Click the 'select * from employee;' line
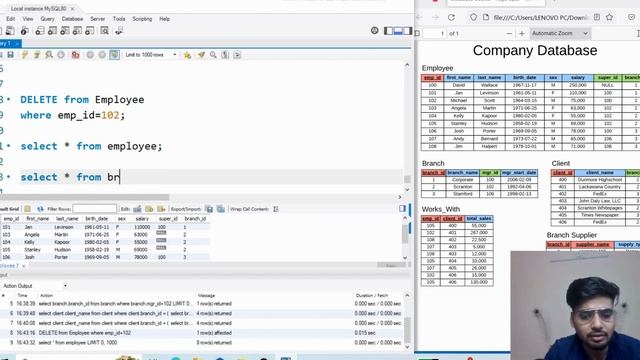 click(x=91, y=146)
